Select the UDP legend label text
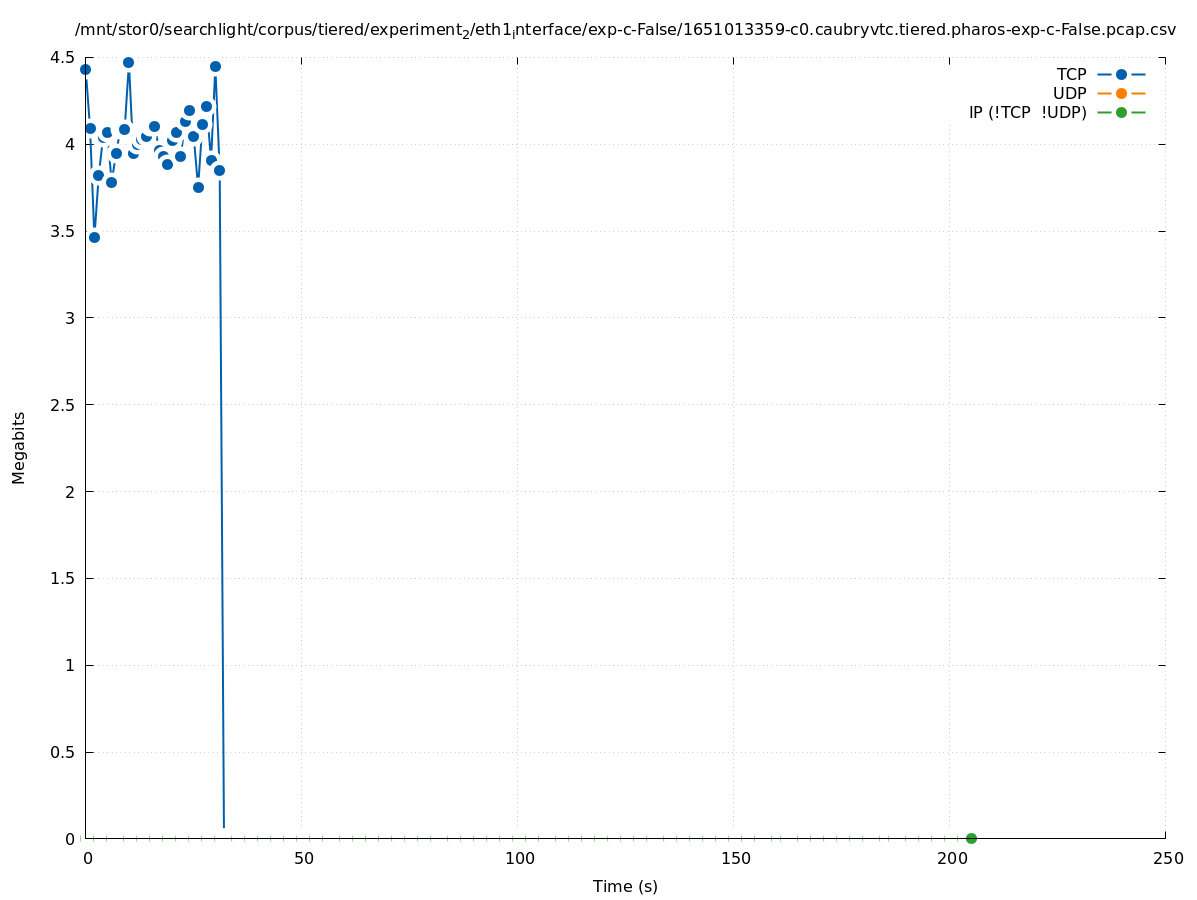The height and width of the screenshot is (900, 1197). coord(1069,93)
